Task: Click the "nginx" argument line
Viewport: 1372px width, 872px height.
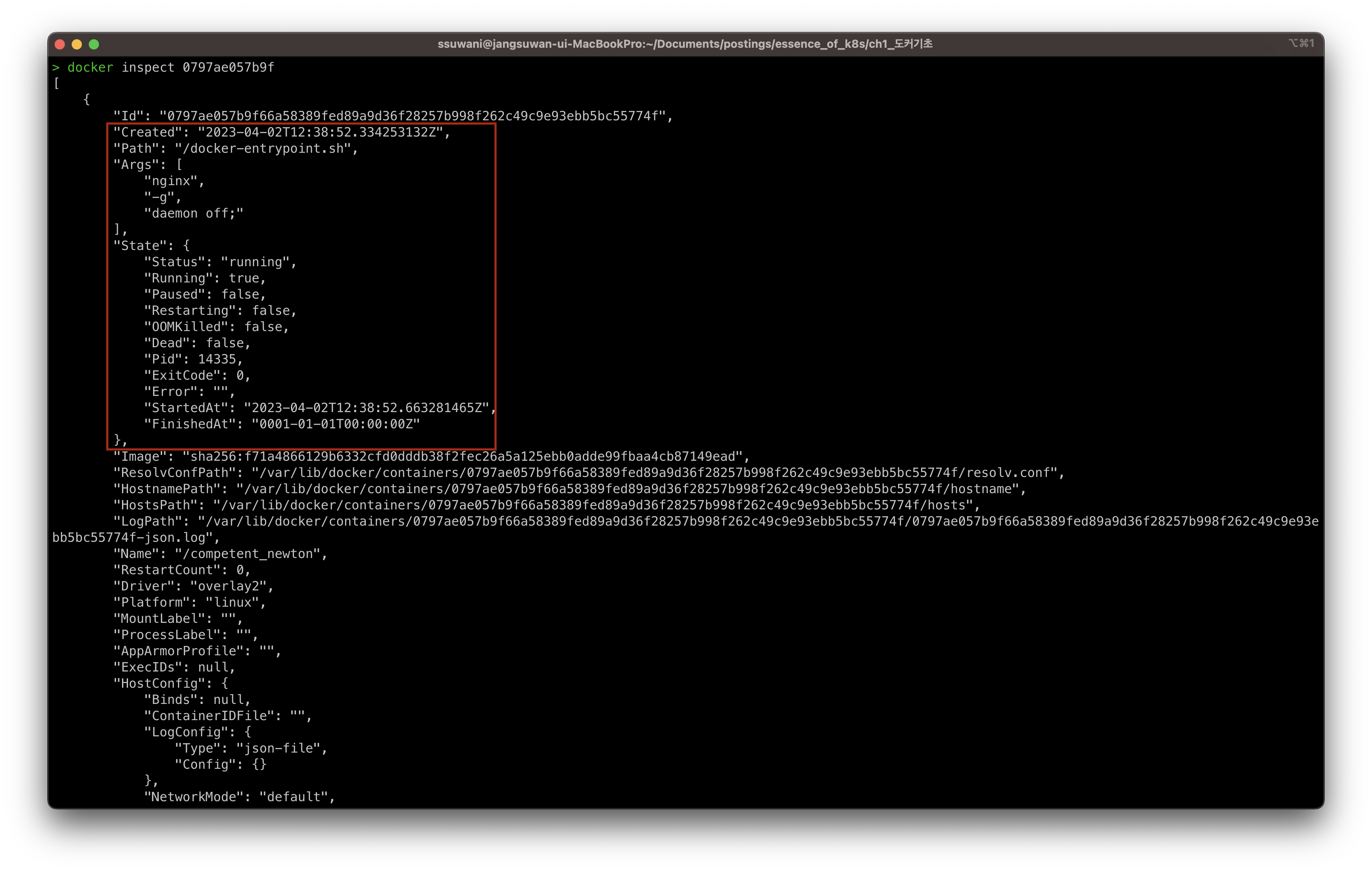Action: point(174,181)
